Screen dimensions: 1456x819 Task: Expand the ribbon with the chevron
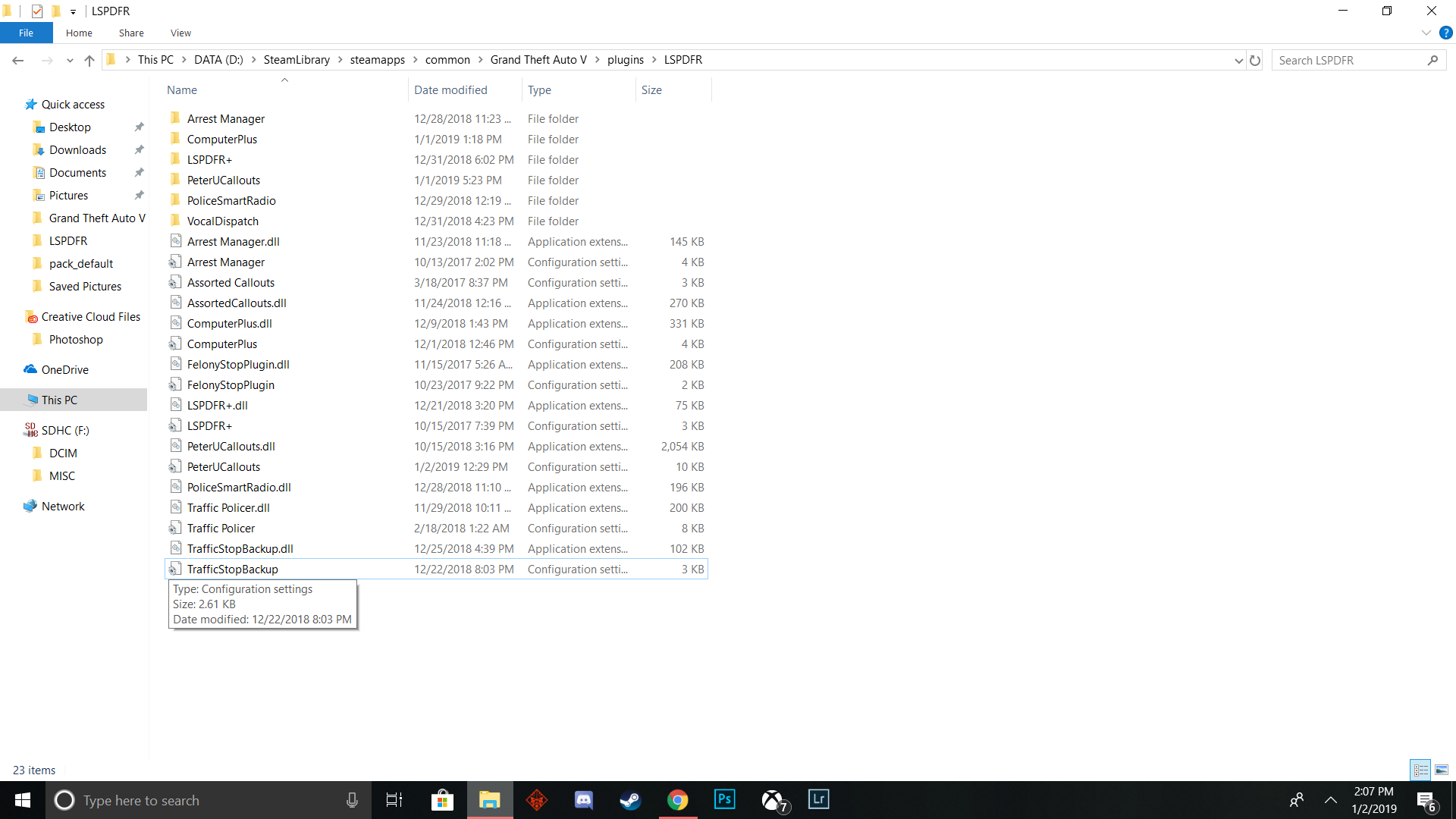click(1426, 33)
